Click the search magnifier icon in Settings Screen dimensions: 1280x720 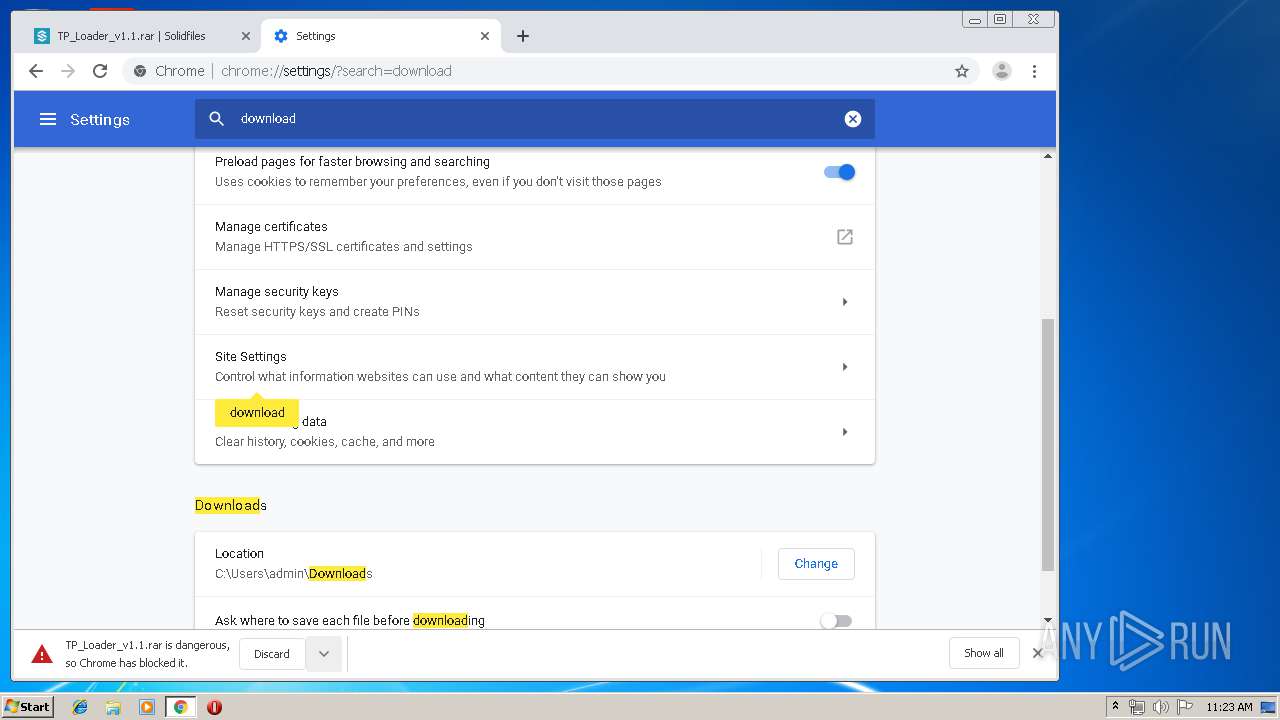click(217, 118)
